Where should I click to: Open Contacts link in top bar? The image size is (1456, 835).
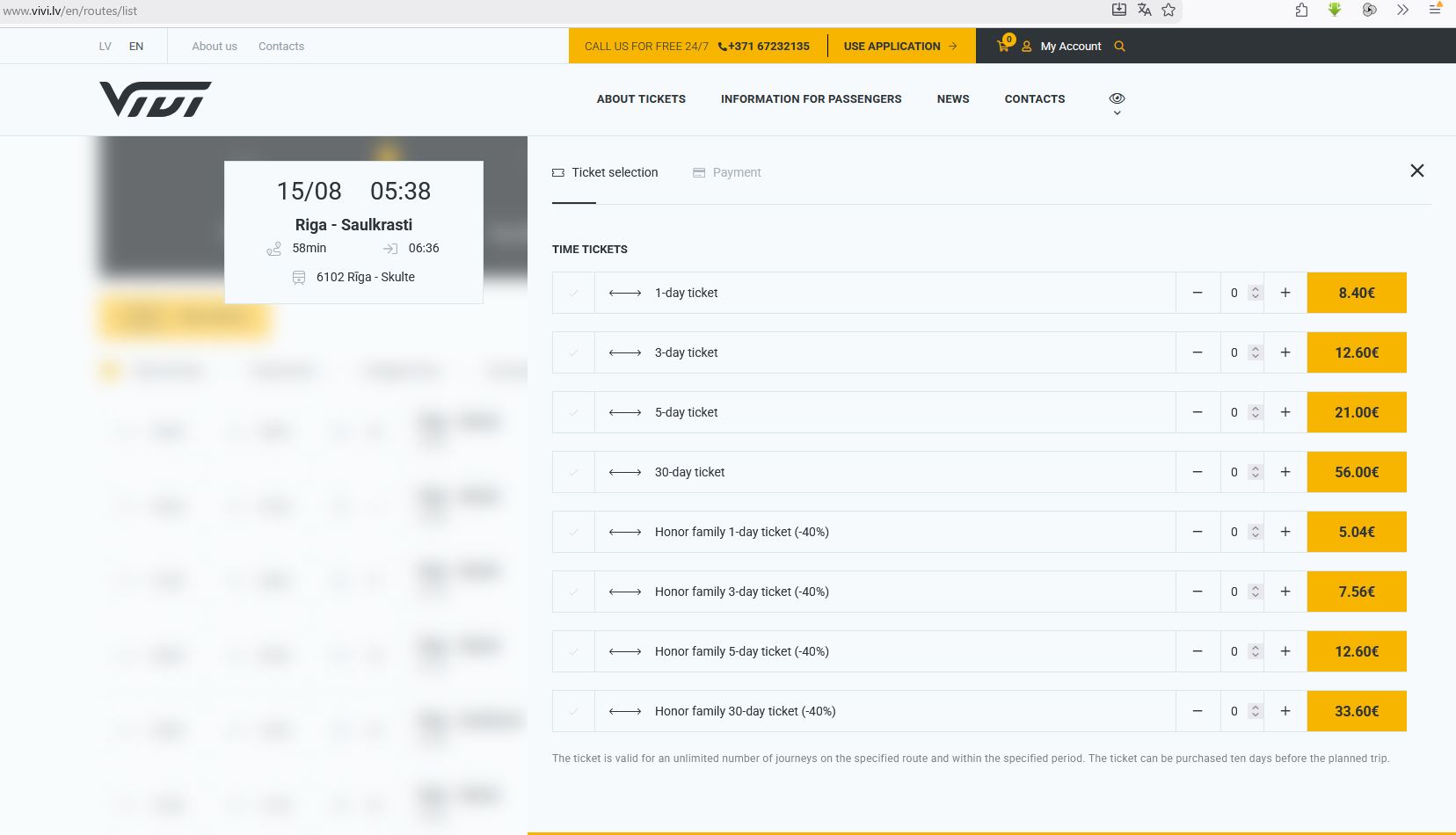(x=281, y=47)
